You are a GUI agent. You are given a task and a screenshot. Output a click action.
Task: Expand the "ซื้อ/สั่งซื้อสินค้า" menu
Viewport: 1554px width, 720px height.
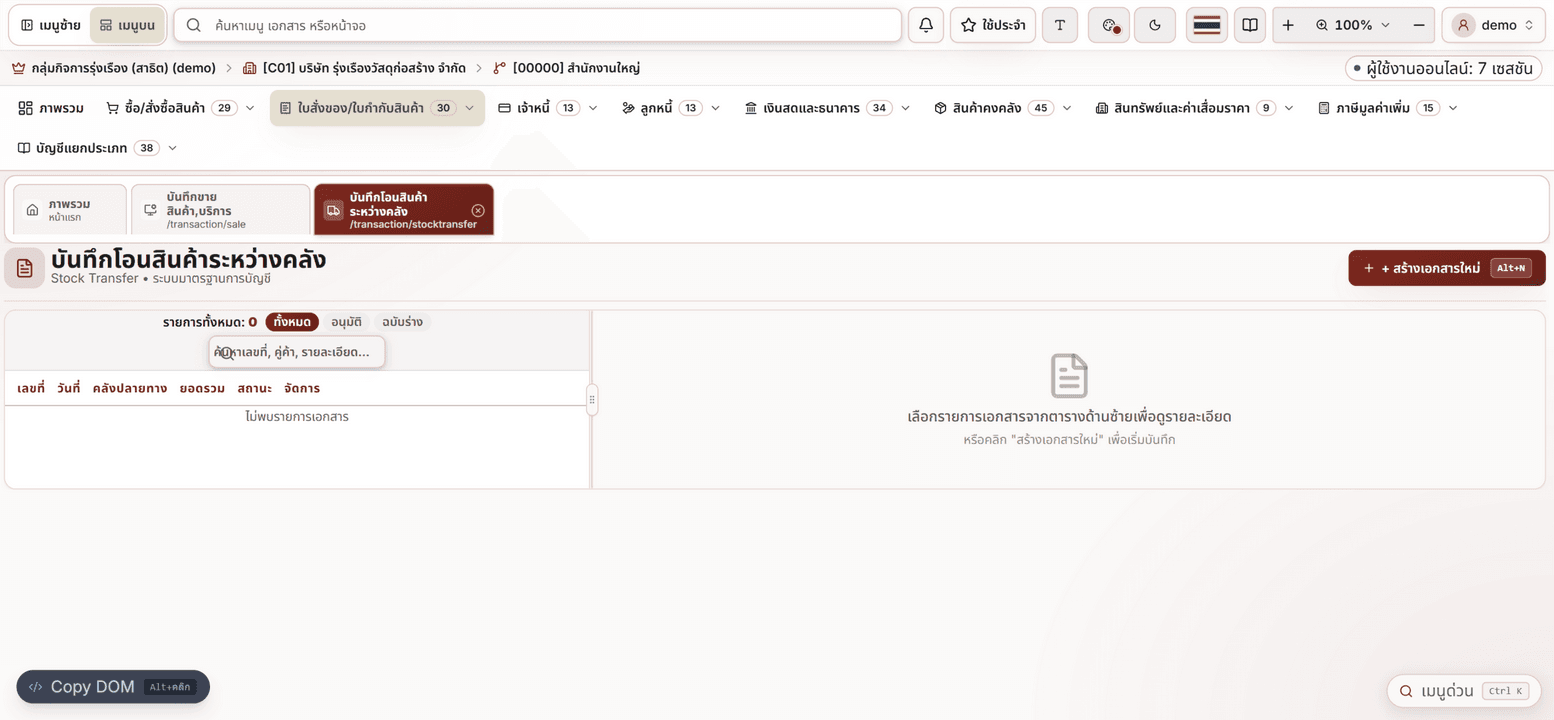(181, 108)
